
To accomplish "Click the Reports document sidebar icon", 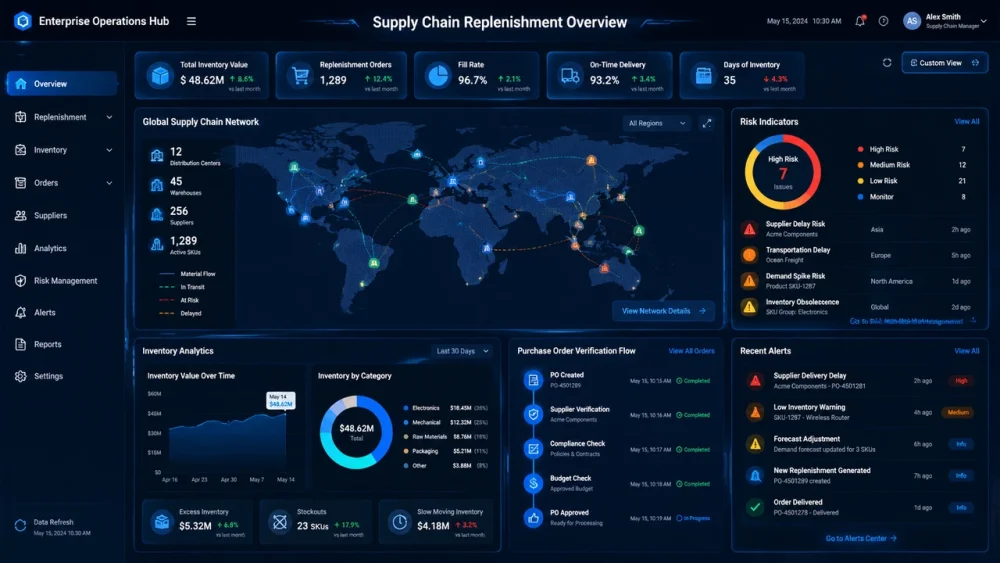I will pyautogui.click(x=20, y=344).
